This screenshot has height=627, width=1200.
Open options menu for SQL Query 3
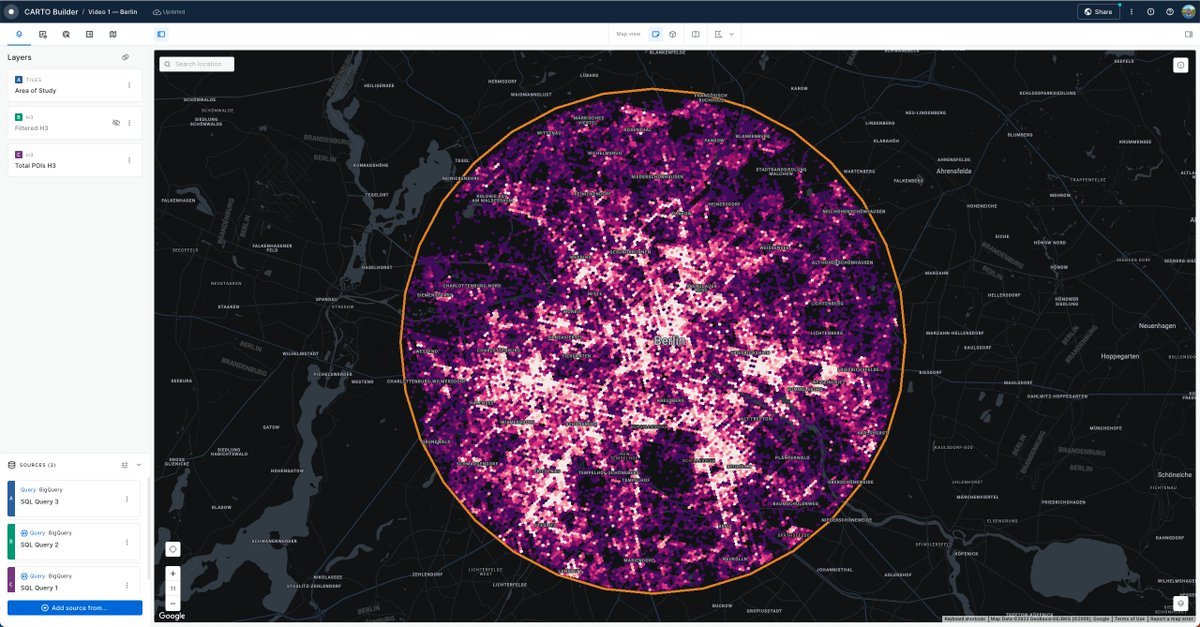[x=127, y=499]
